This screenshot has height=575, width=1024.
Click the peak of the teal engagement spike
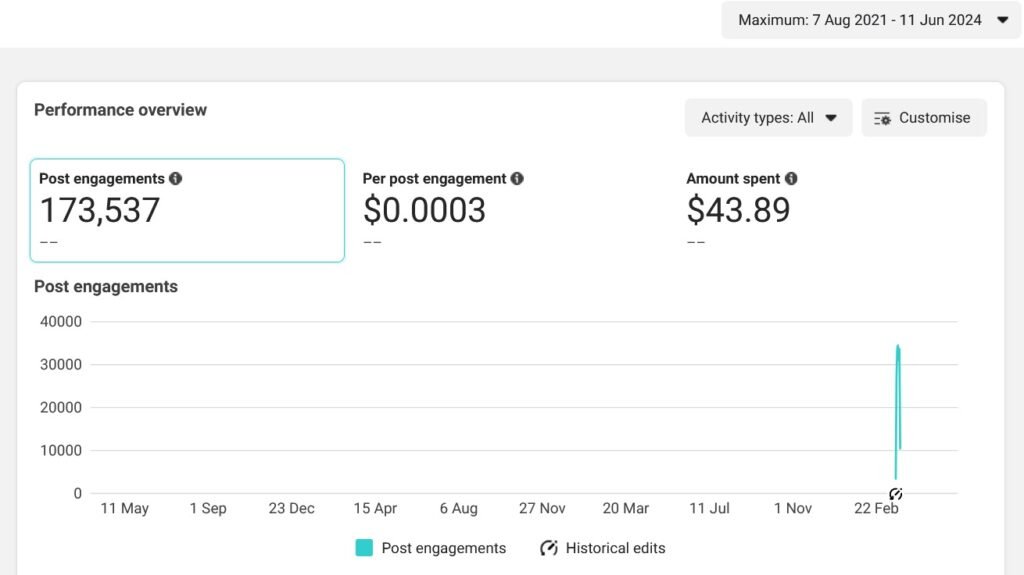[898, 347]
